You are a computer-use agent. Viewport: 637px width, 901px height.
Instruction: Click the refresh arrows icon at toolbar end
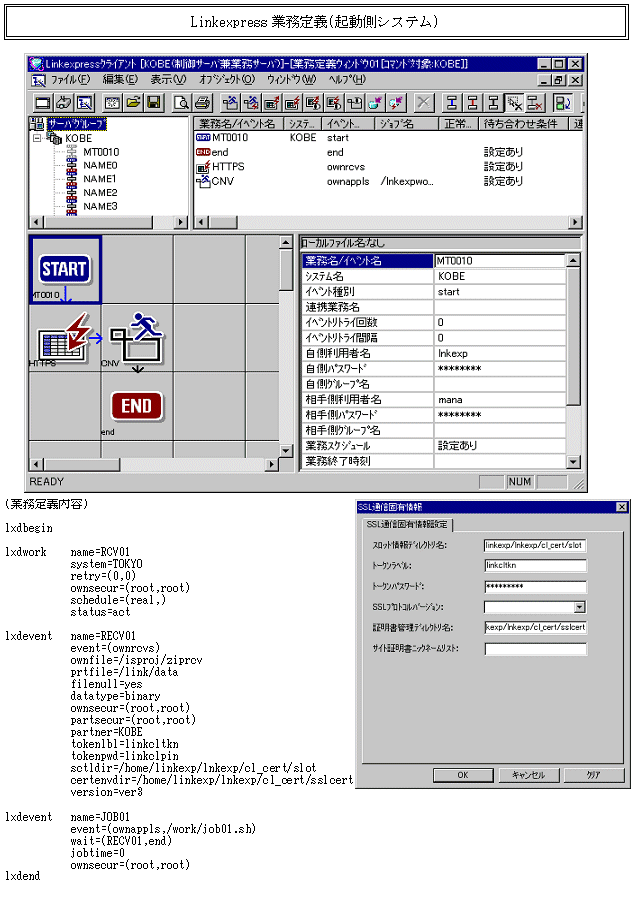click(x=562, y=103)
